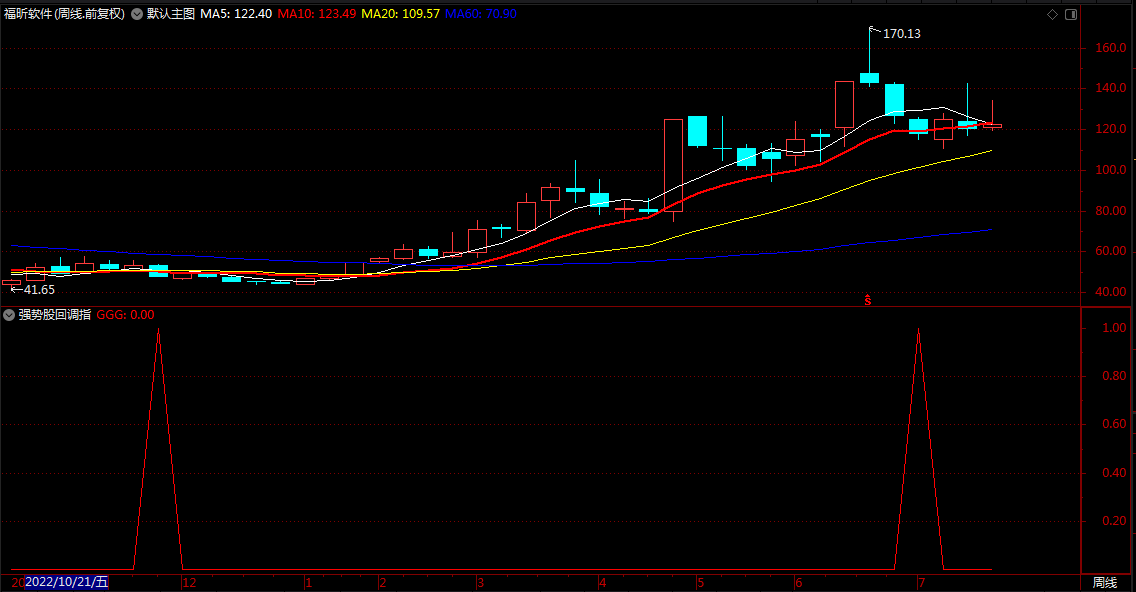Click month marker 5 on time axis
The height and width of the screenshot is (592, 1136).
pyautogui.click(x=701, y=583)
